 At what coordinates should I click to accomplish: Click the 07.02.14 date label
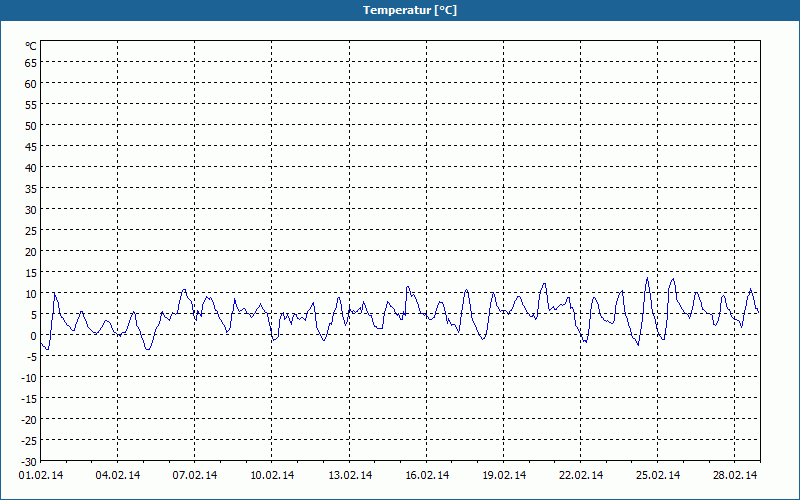click(195, 475)
